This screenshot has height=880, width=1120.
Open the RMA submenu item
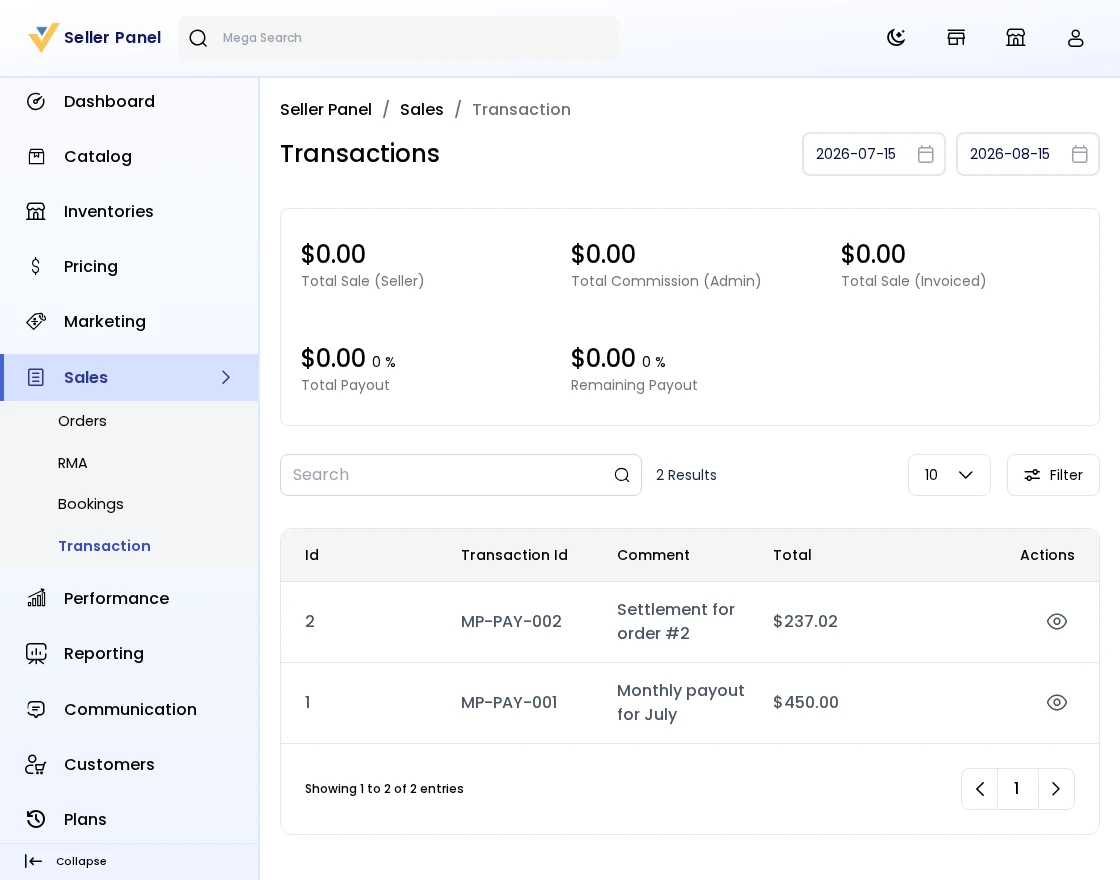tap(73, 463)
